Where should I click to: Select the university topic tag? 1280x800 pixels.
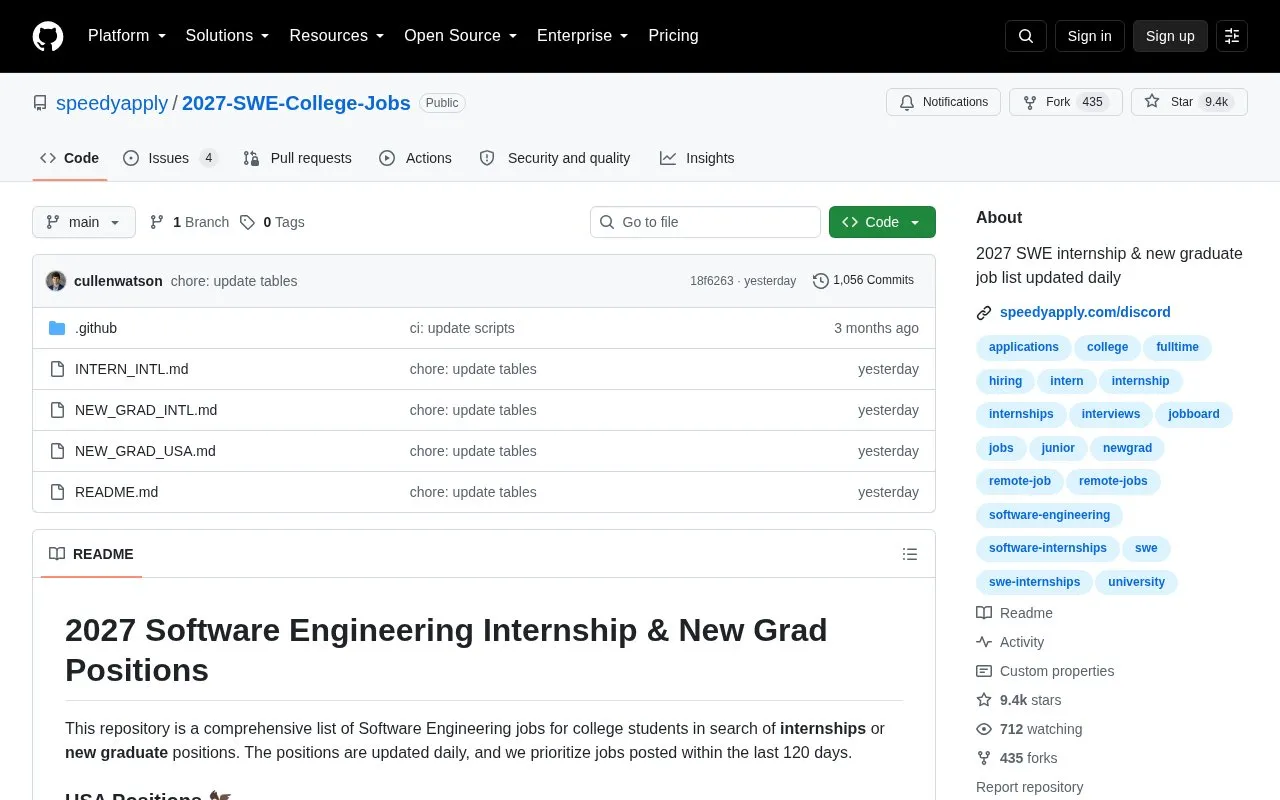1137,582
